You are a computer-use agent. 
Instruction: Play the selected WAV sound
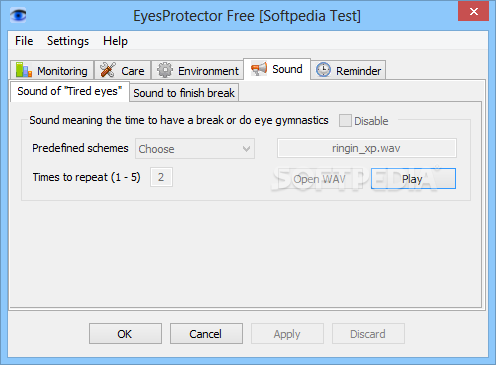pos(413,179)
